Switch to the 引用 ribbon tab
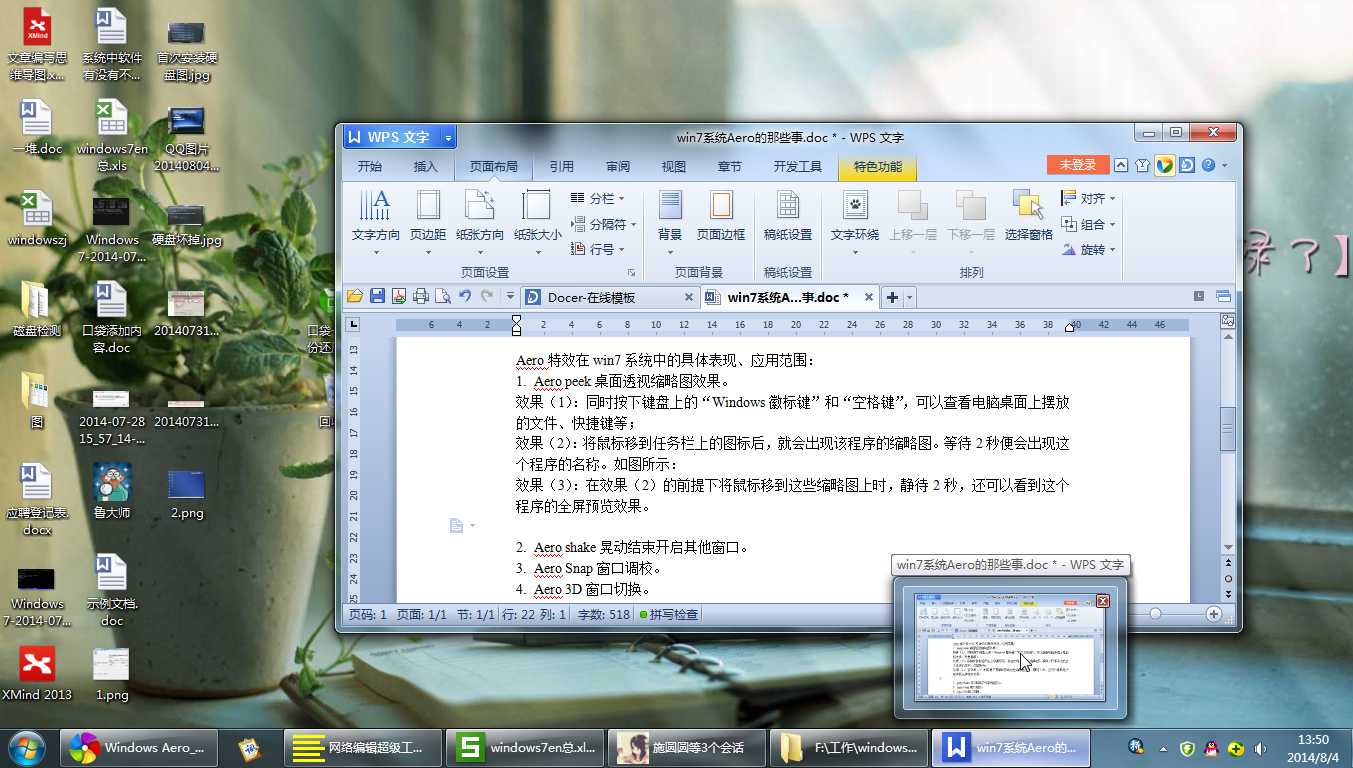The height and width of the screenshot is (768, 1353). click(x=562, y=166)
